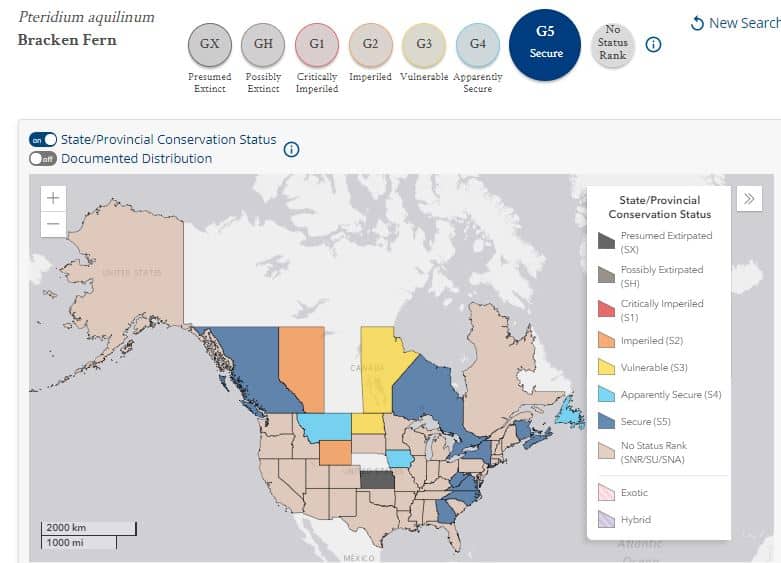Viewport: 781px width, 563px height.
Task: Click Critically Imperiled (S1) legend swatch
Action: (x=606, y=308)
